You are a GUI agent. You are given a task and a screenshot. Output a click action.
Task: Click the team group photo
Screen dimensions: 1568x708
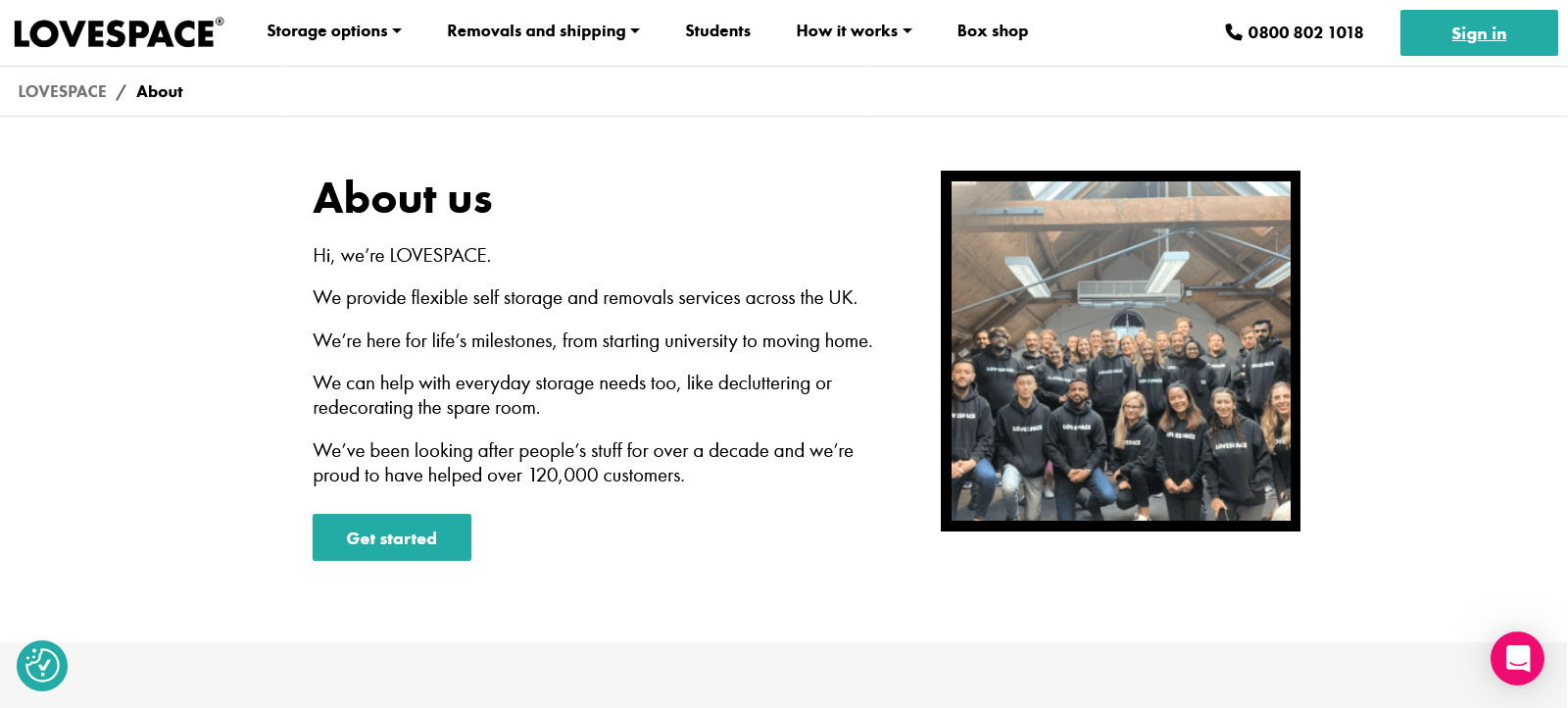pyautogui.click(x=1120, y=351)
